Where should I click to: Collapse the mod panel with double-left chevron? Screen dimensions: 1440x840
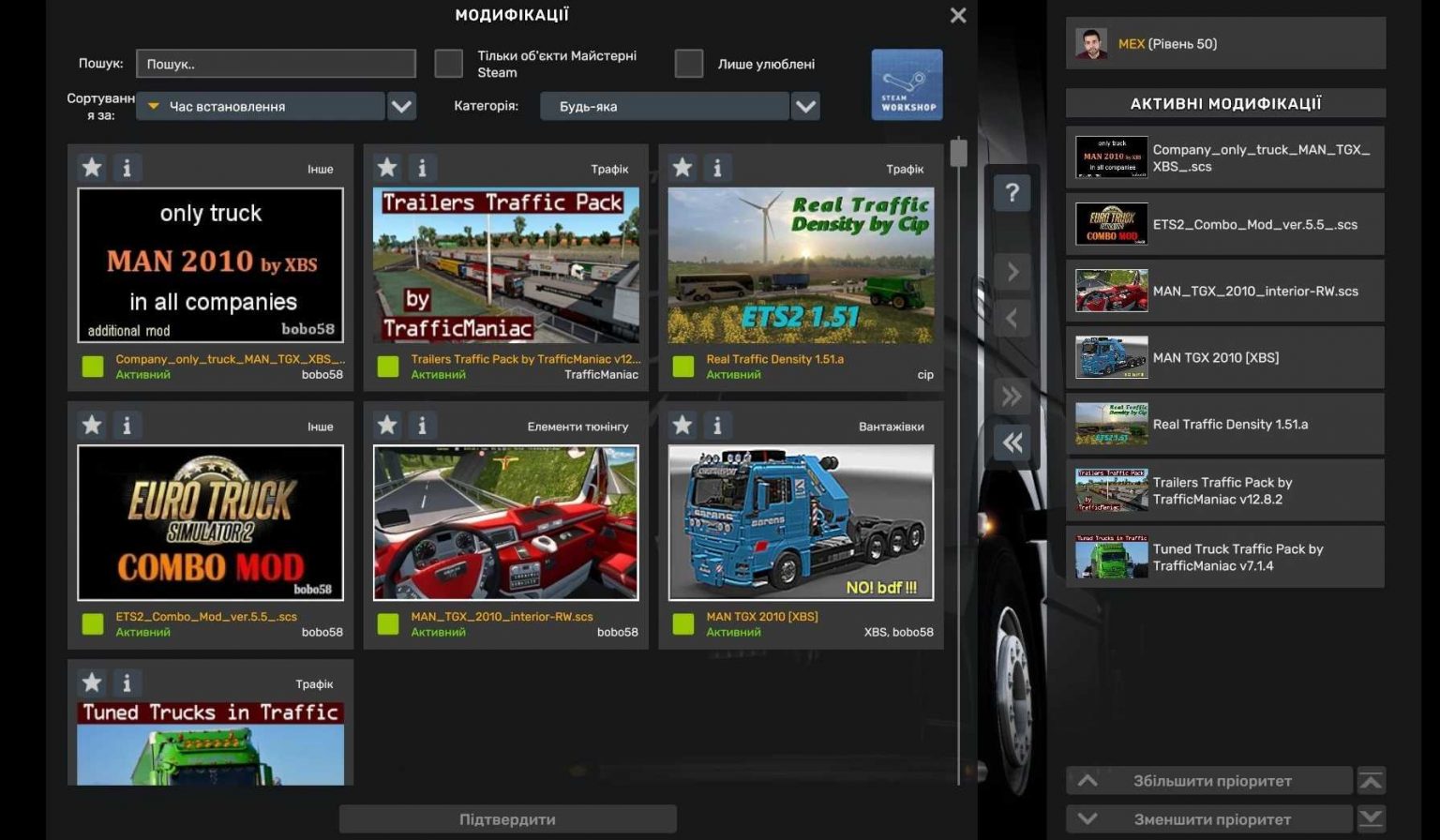pos(1012,442)
